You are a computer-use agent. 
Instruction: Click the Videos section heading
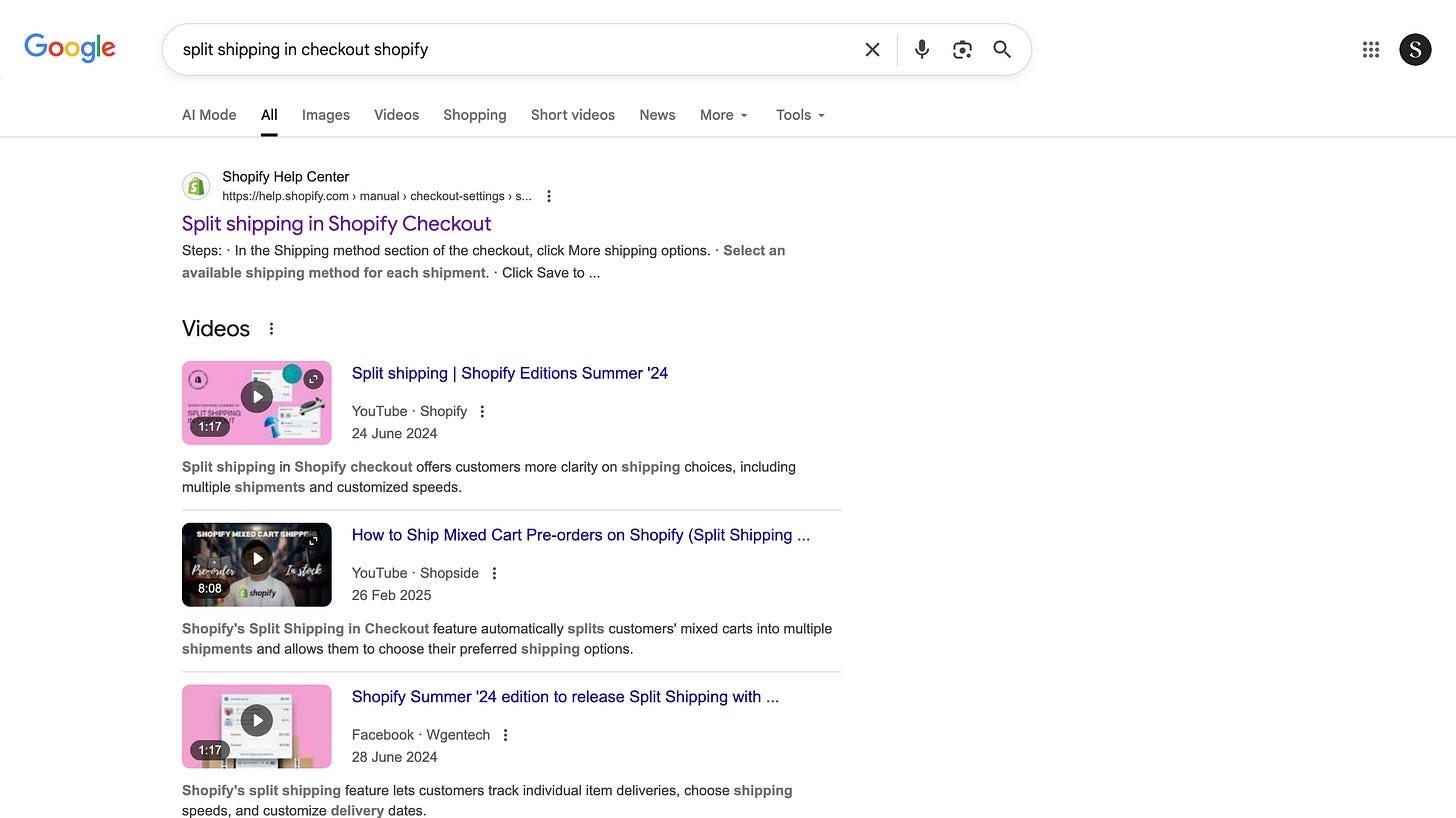click(216, 329)
